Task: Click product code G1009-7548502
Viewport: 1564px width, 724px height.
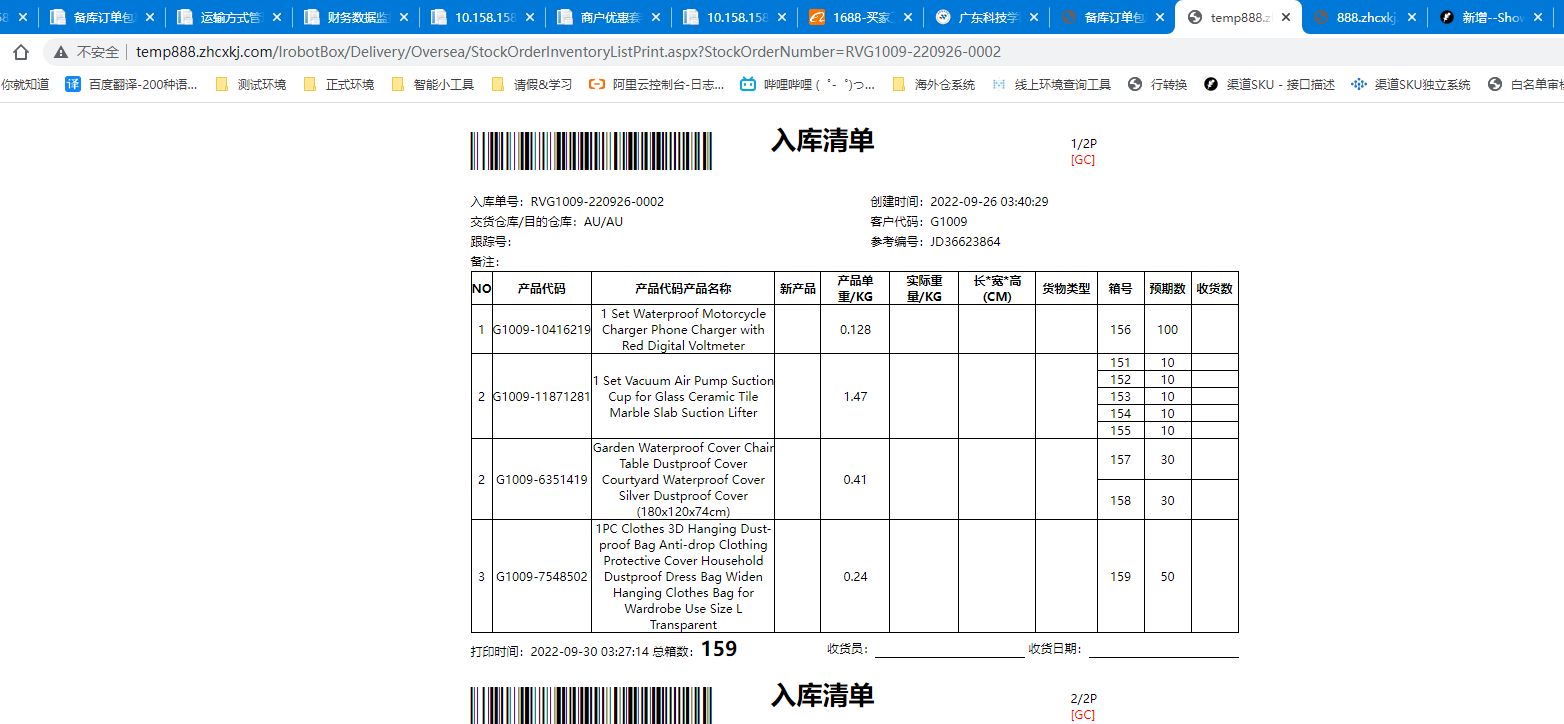Action: click(542, 577)
